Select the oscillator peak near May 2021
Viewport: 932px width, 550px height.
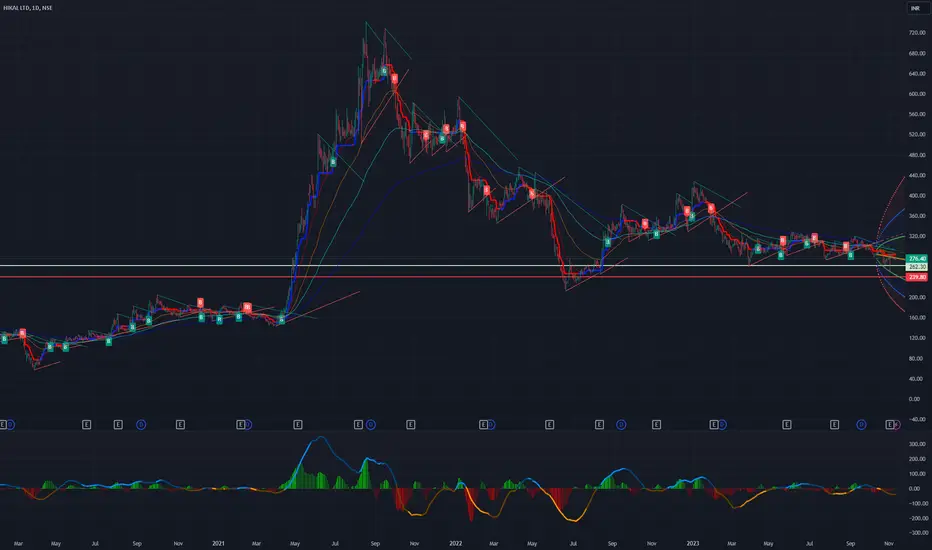click(x=320, y=438)
